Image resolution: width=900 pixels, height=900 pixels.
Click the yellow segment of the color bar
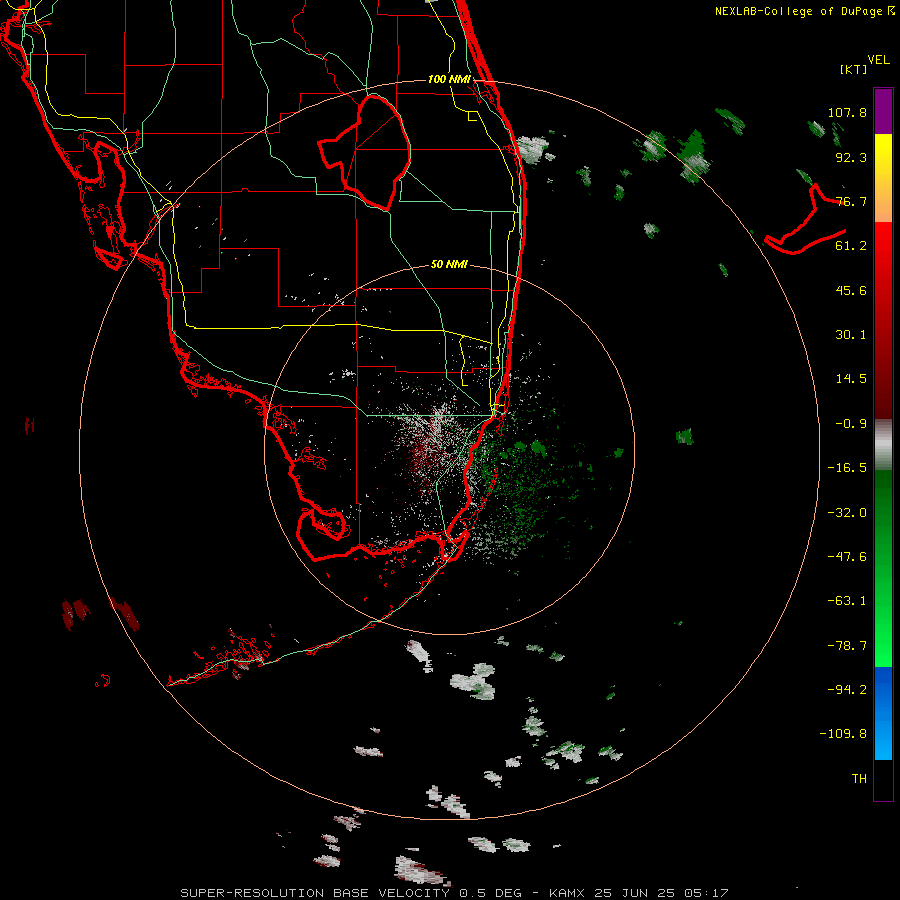883,156
